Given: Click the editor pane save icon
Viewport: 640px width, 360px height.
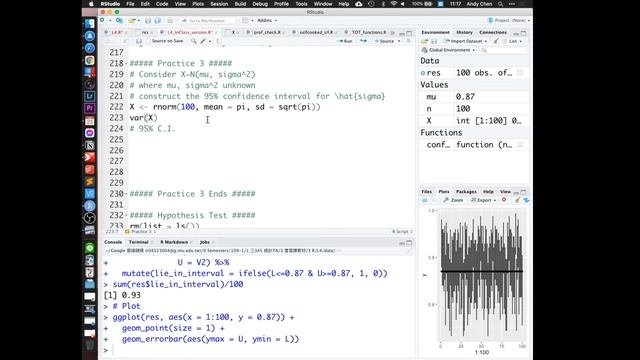Looking at the screenshot, I should [138, 41].
